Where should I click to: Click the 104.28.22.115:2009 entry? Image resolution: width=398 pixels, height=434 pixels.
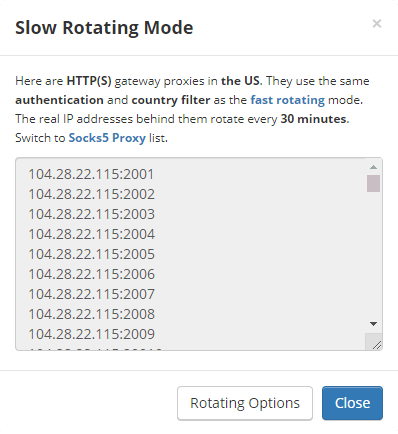pyautogui.click(x=91, y=334)
